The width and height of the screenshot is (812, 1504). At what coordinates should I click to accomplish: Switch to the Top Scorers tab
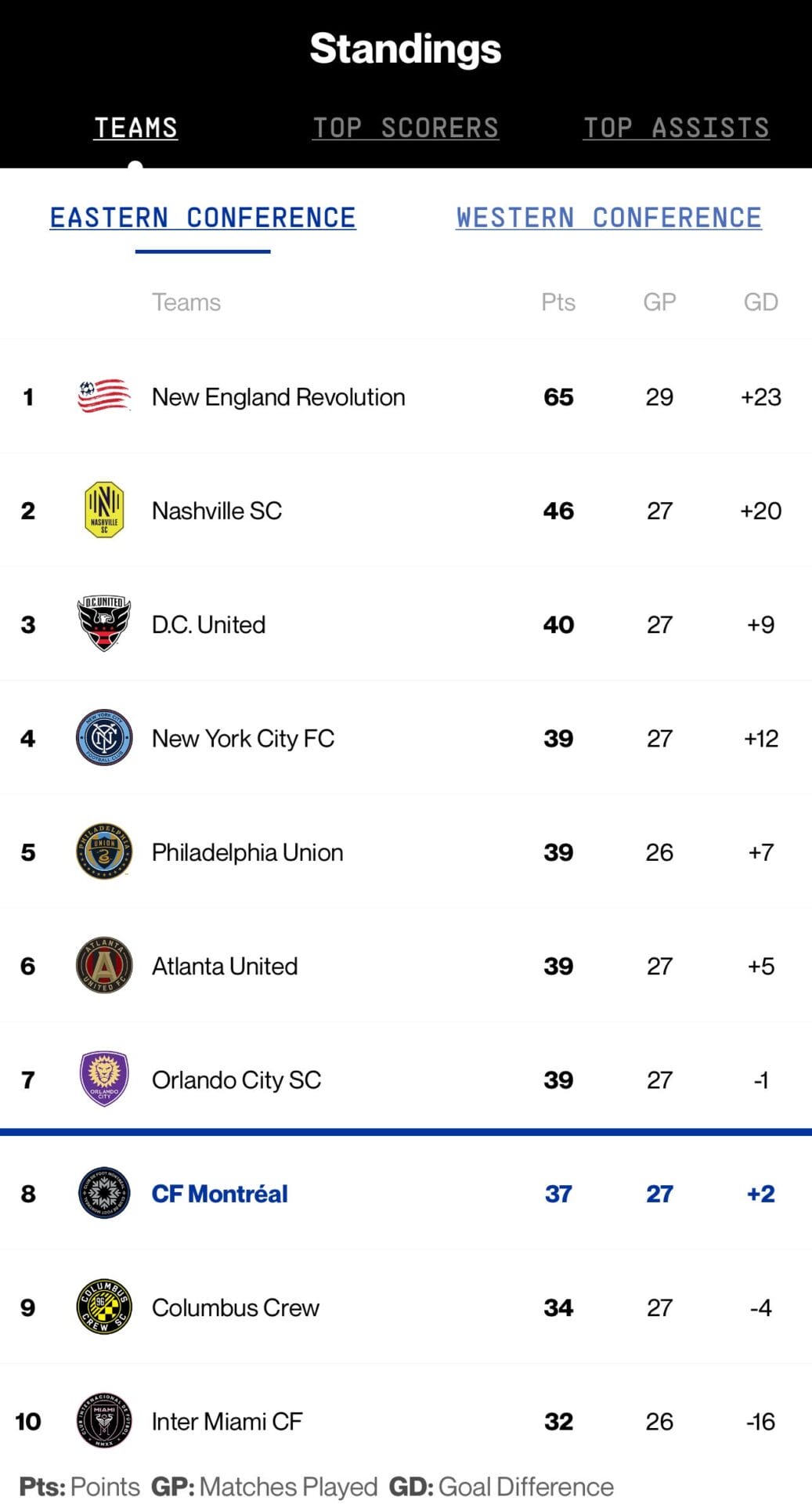tap(406, 128)
